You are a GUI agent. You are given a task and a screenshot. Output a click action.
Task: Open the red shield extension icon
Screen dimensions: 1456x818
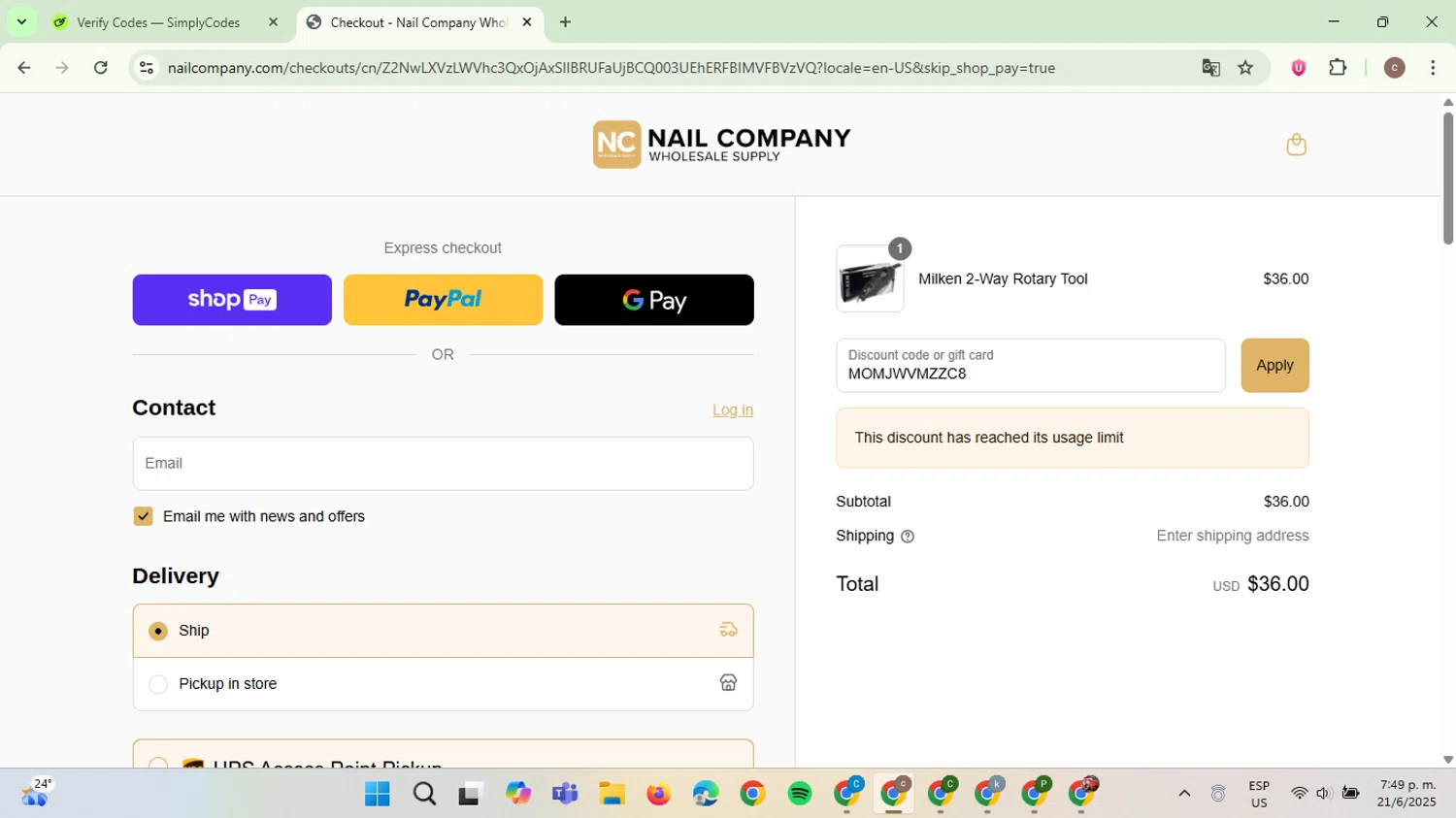click(1299, 68)
